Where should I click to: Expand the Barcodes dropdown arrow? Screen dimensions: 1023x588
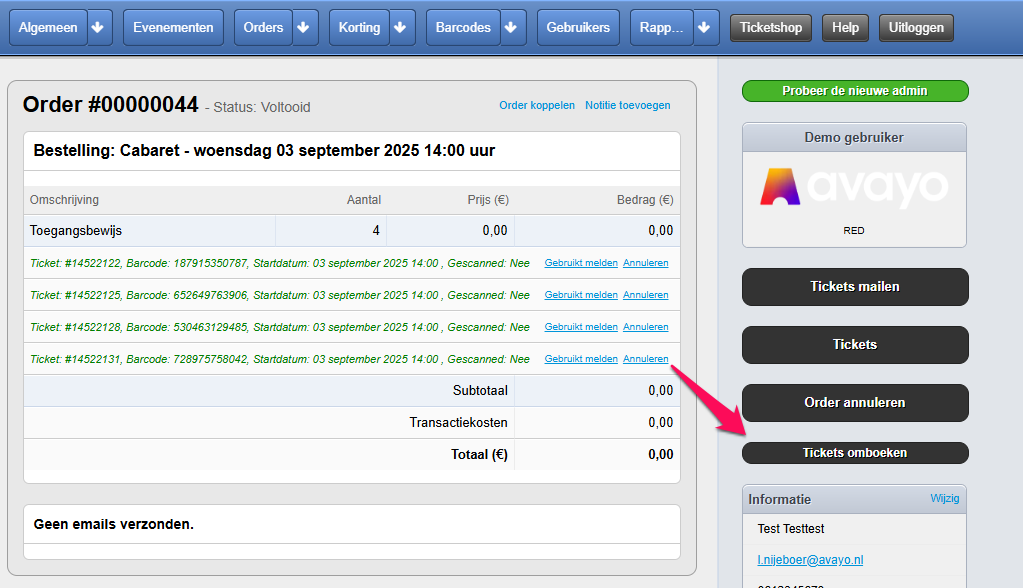point(512,27)
